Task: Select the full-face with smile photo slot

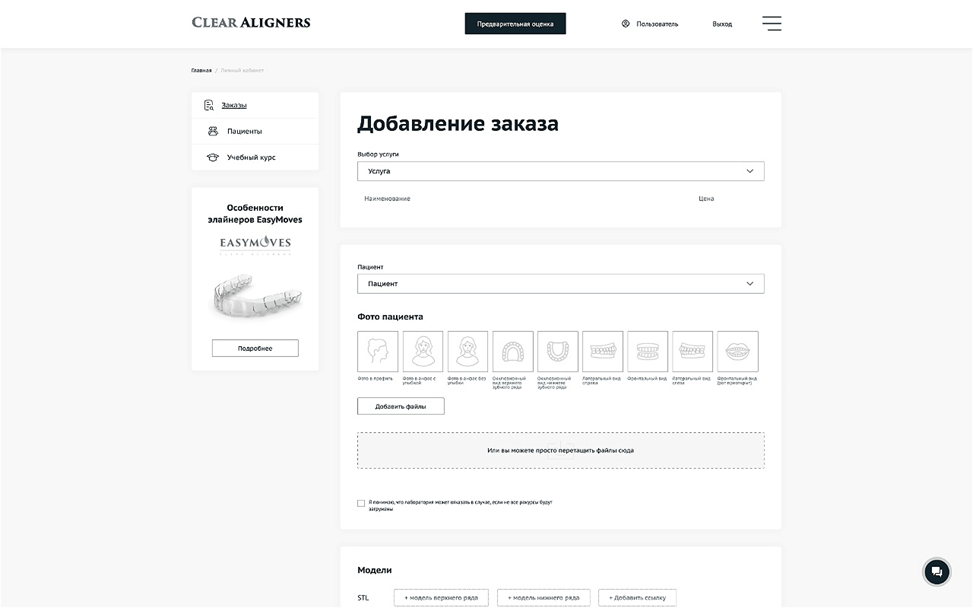Action: click(423, 352)
